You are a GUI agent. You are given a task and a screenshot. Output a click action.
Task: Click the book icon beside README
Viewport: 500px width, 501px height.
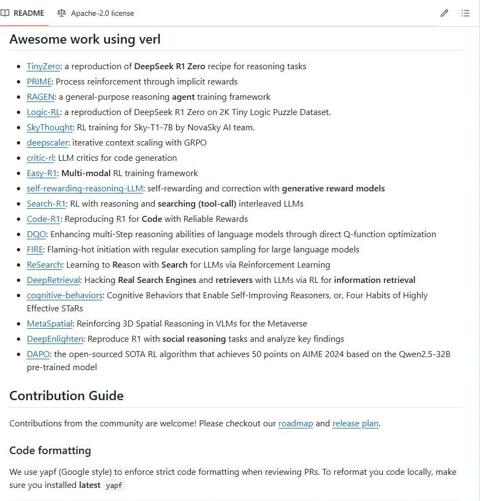(5, 13)
